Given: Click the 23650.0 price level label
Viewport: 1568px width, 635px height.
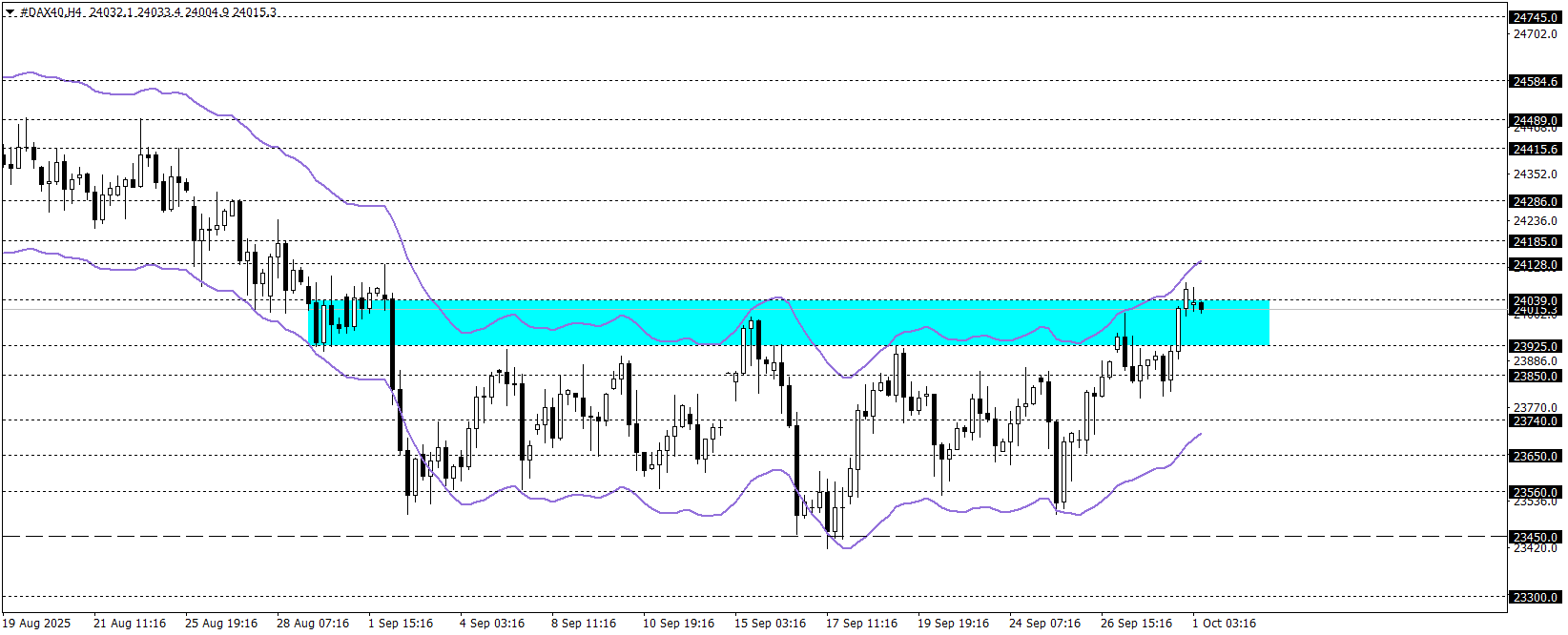Looking at the screenshot, I should point(1536,456).
